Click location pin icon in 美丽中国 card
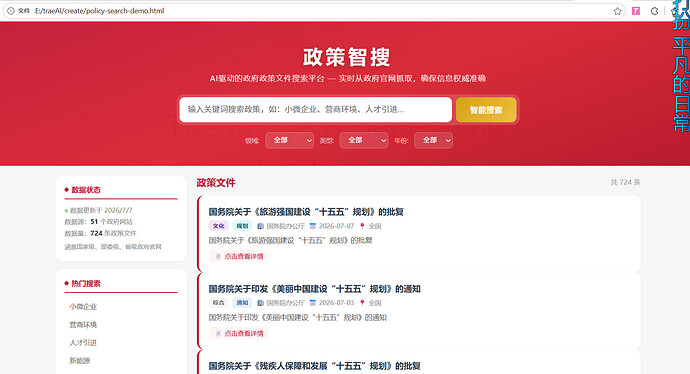690x374 pixels. coord(363,303)
